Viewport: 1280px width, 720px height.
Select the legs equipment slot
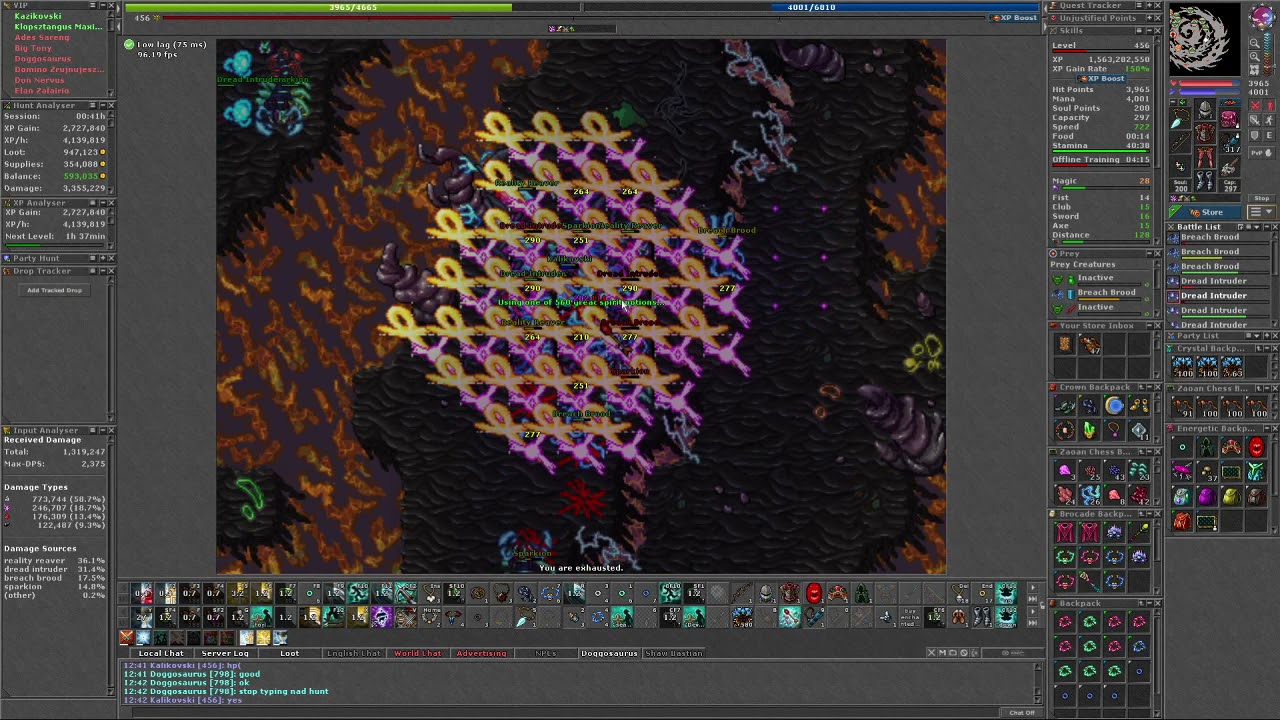pos(1205,156)
